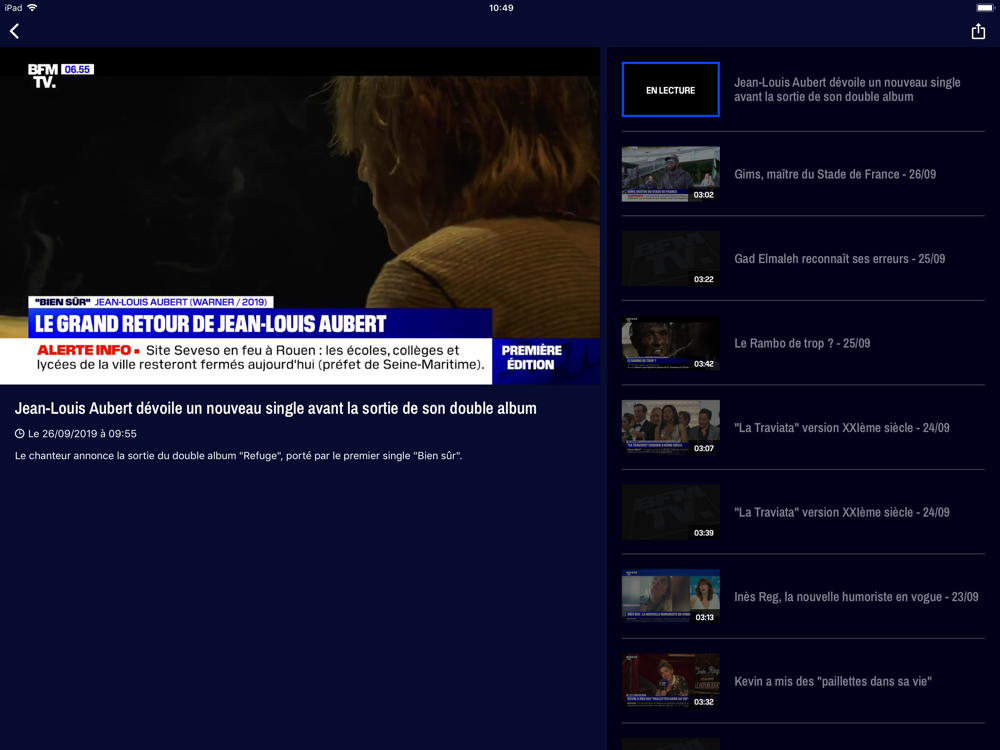Open La Traviata title beside 03:07 video

(841, 427)
